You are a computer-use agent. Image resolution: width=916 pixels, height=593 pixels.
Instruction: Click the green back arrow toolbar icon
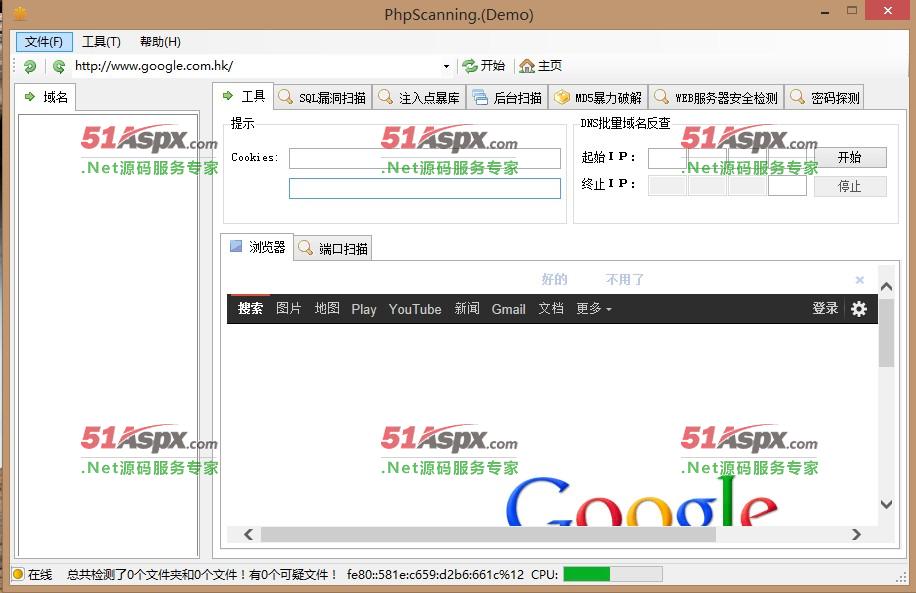tap(30, 67)
